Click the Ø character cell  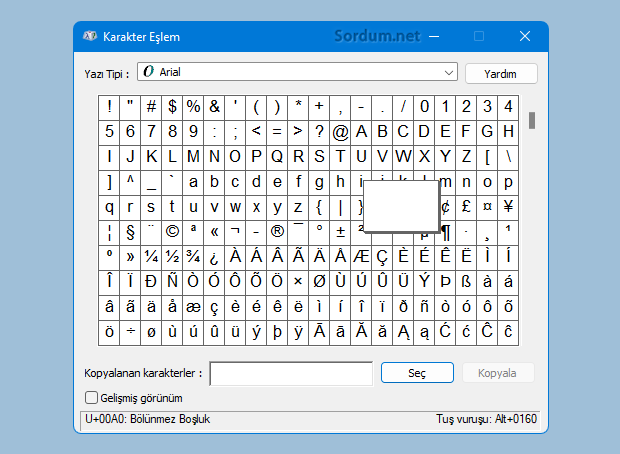pos(319,282)
